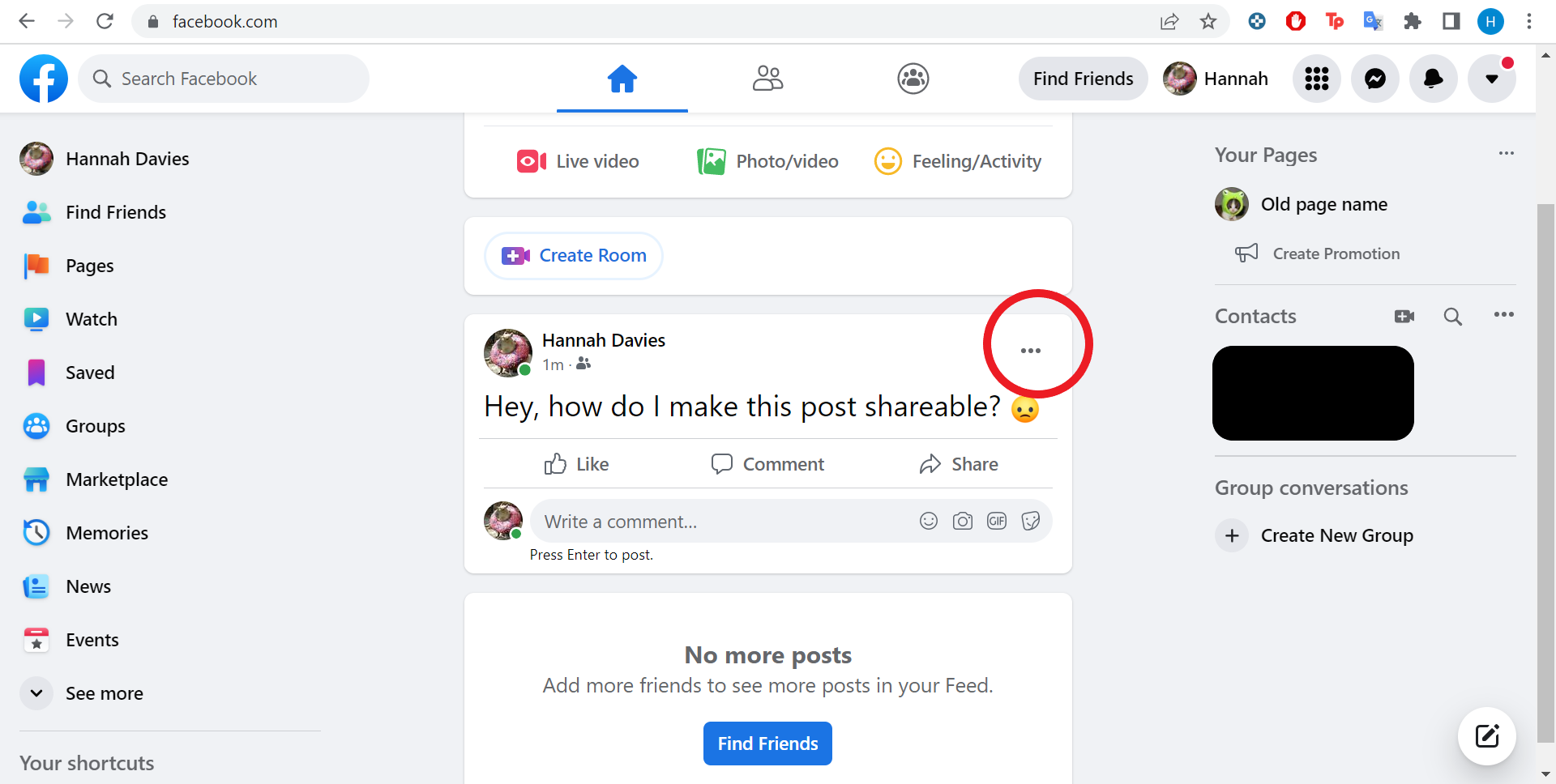Screen dimensions: 1556x784
Task: Click the post audience friends icon
Action: (583, 364)
